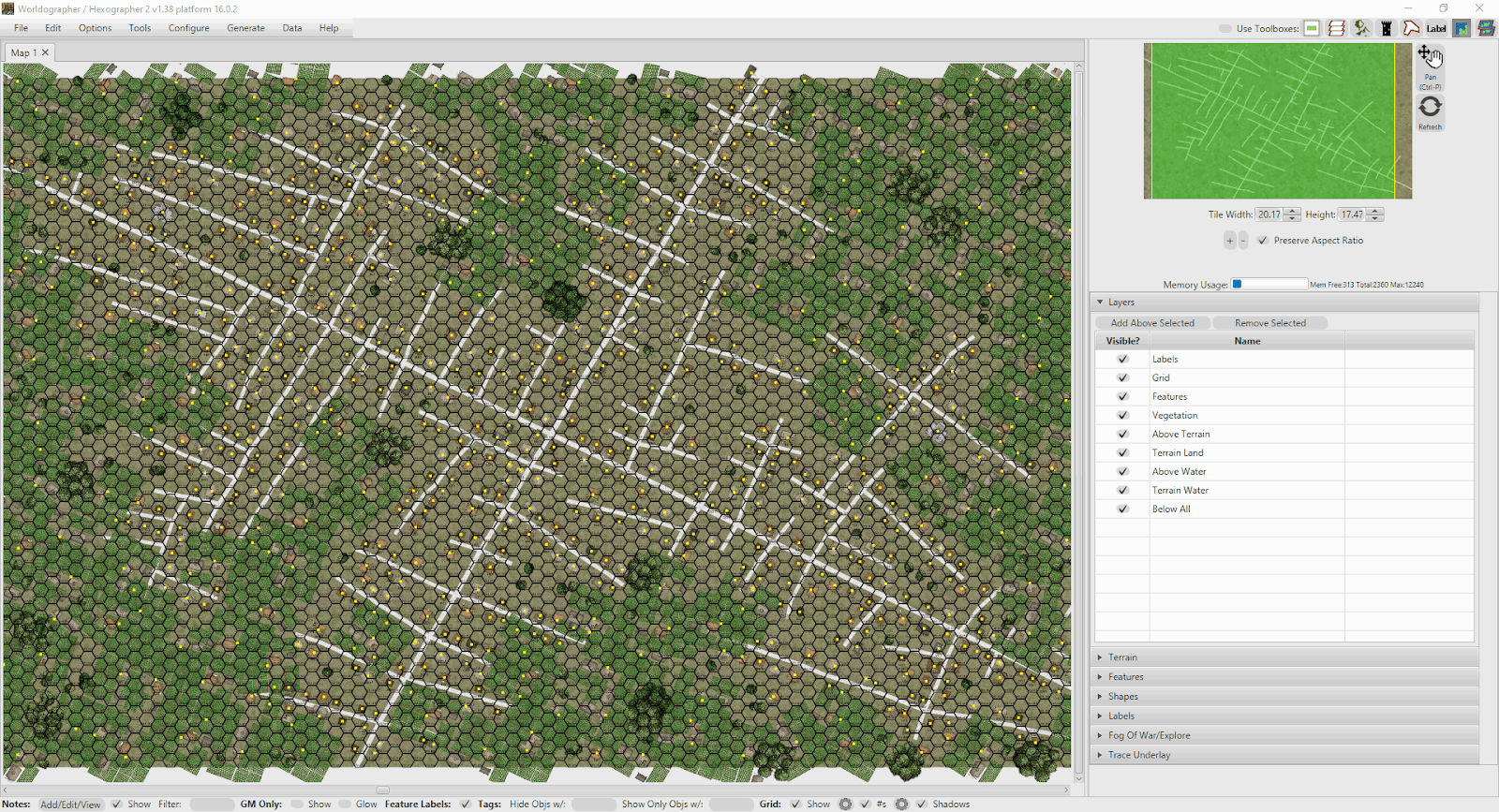This screenshot has width=1499, height=812.
Task: Hide the Labels layer
Action: point(1122,359)
